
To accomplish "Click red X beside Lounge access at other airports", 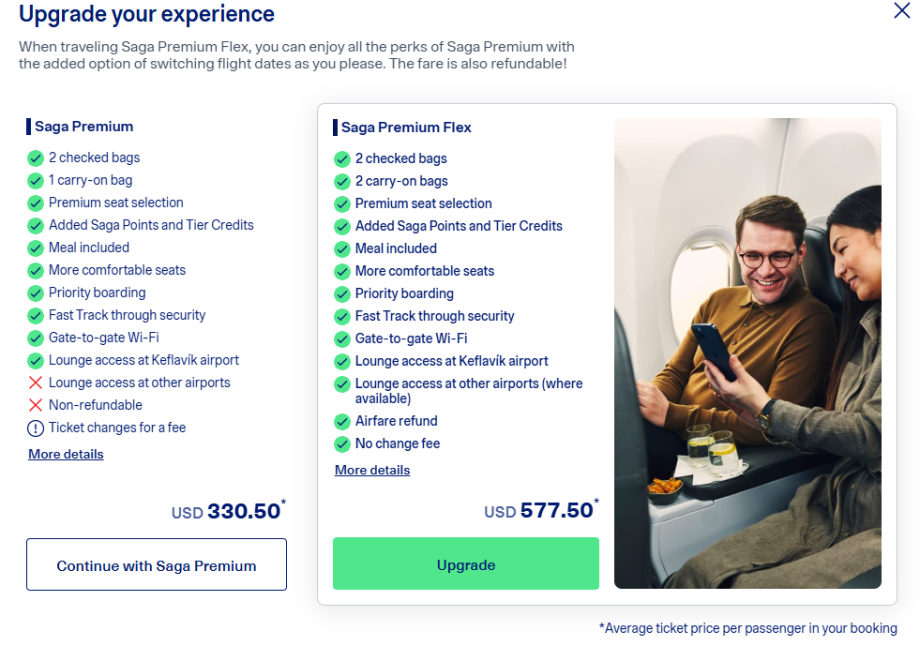I will pos(36,383).
